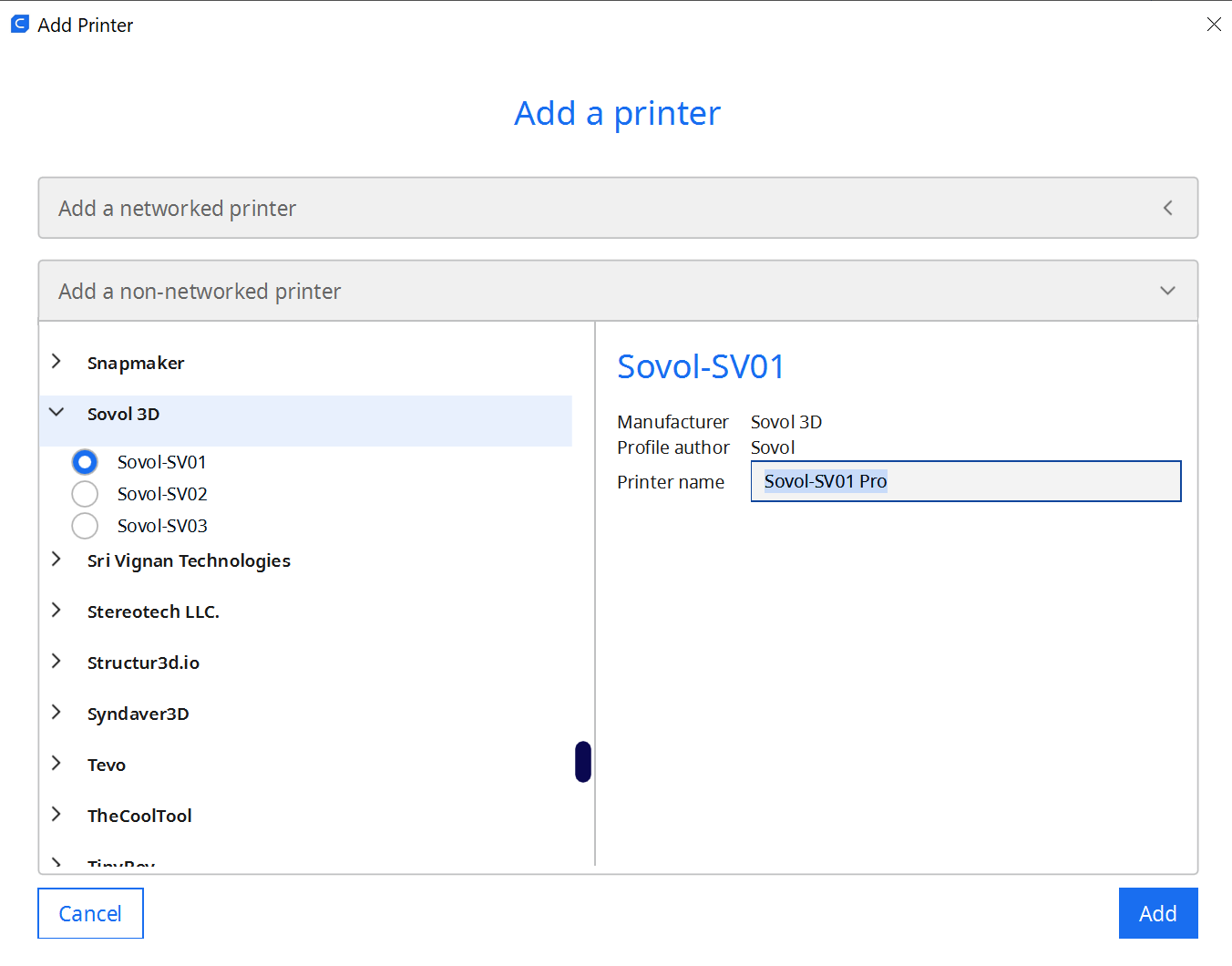This screenshot has width=1232, height=966.
Task: Click the Sri Vignan Technologies label
Action: pyautogui.click(x=189, y=560)
